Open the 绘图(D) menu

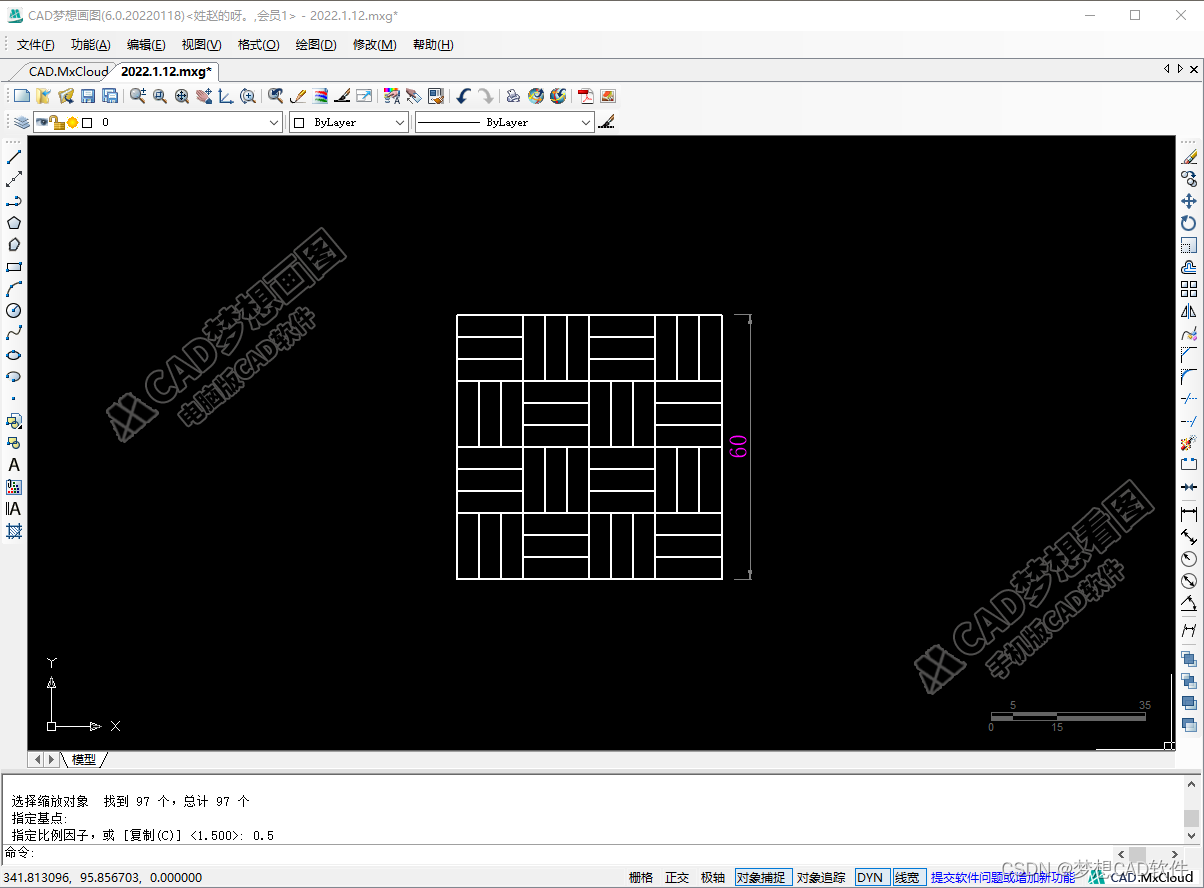point(316,45)
